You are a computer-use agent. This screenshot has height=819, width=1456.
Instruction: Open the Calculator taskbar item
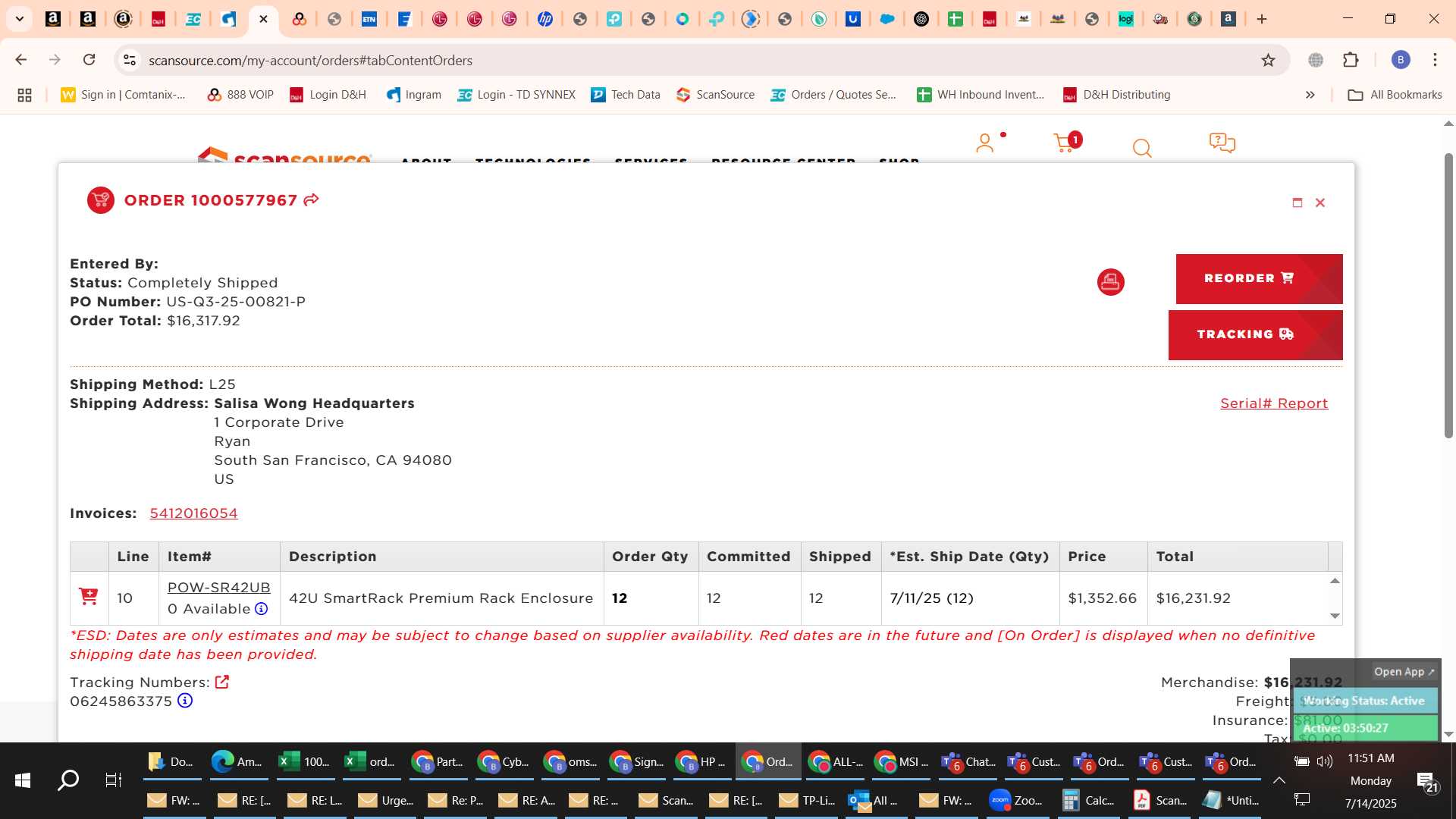(x=1088, y=800)
